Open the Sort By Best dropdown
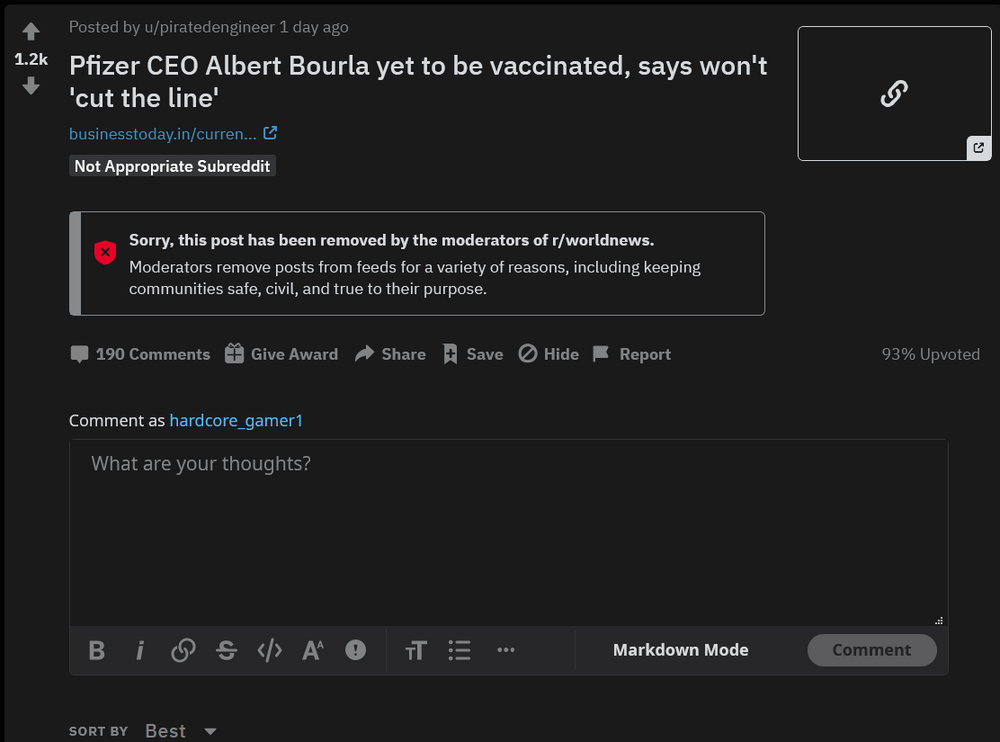Screen dimensions: 1000x742 point(180,731)
